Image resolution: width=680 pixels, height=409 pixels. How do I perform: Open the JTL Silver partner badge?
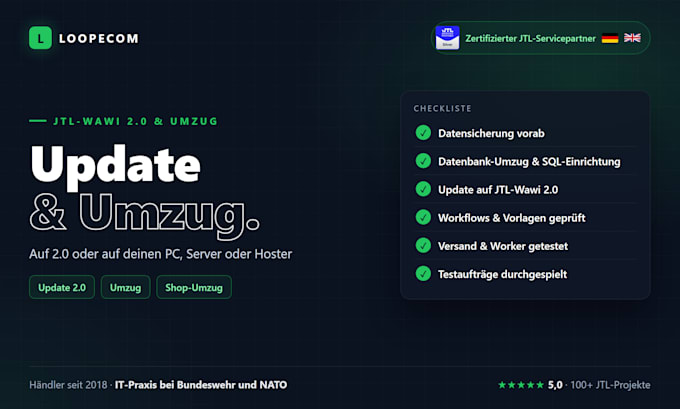click(448, 38)
